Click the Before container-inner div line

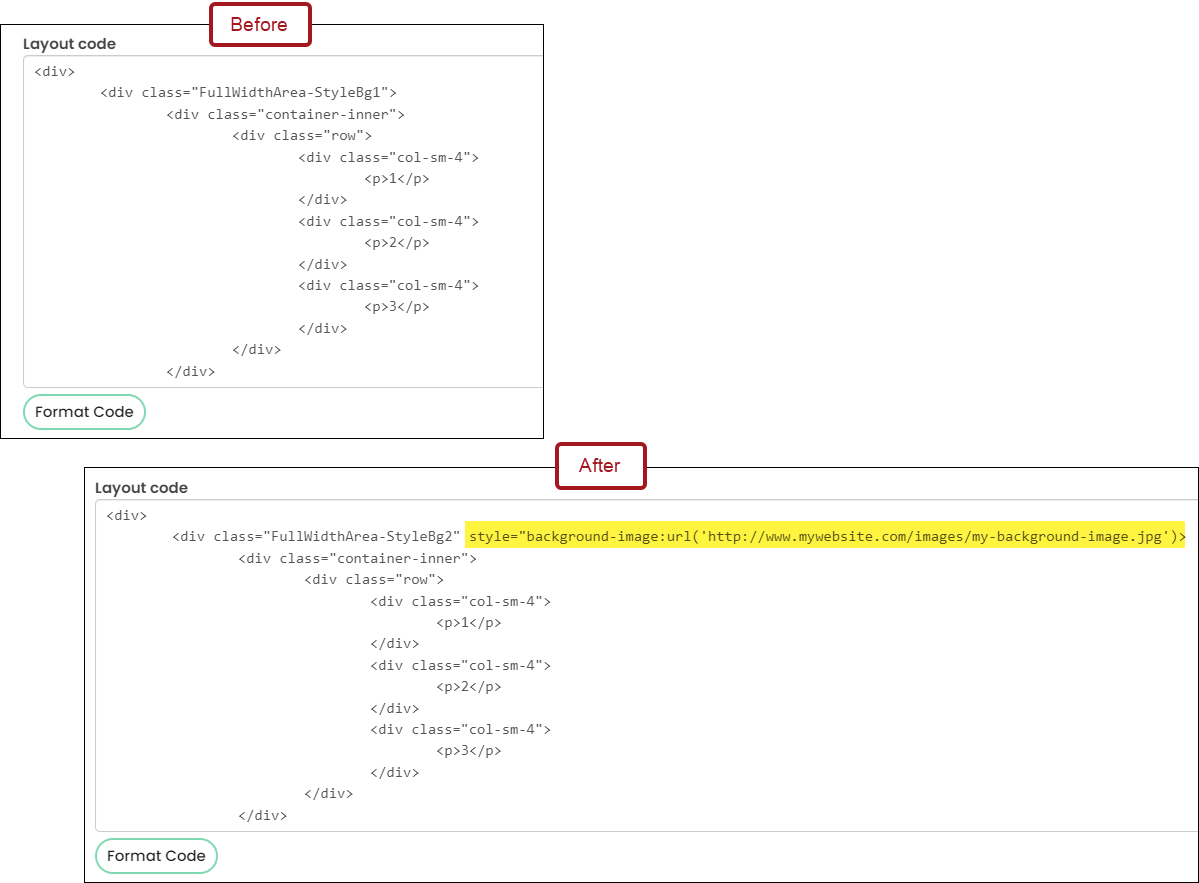285,115
